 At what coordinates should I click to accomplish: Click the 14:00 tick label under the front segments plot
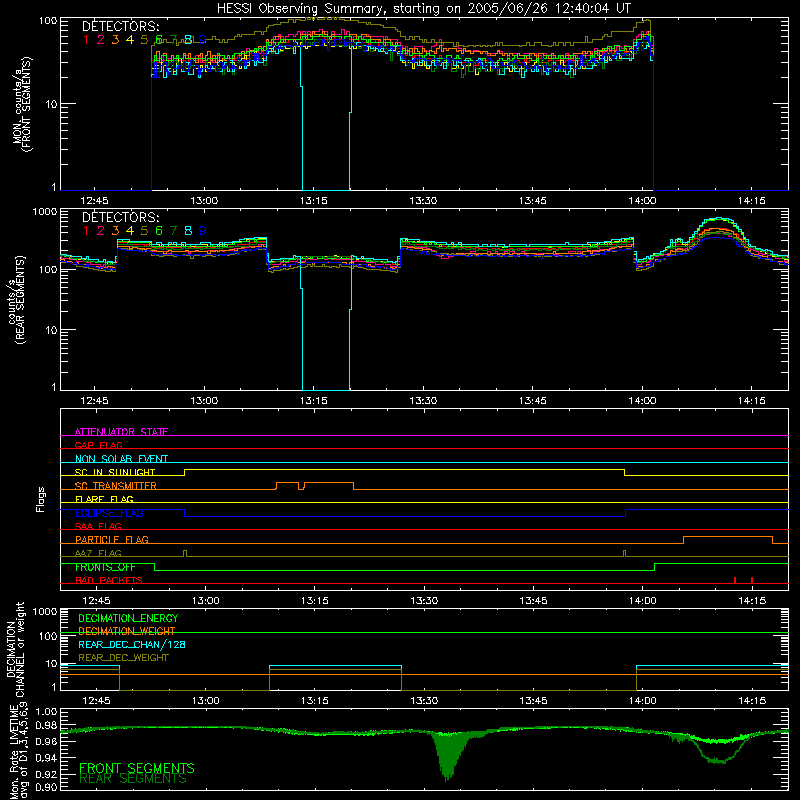[642, 201]
